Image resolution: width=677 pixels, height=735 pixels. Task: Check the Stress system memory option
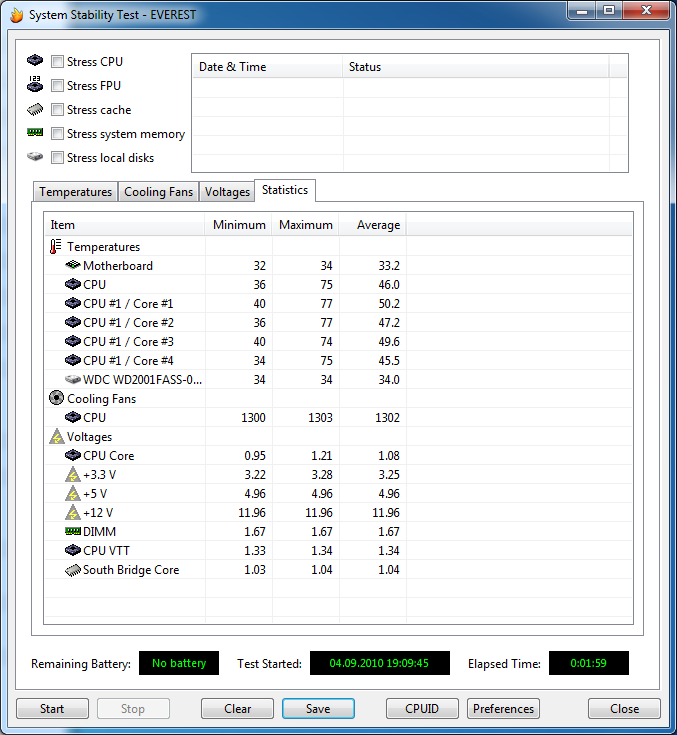[x=58, y=134]
